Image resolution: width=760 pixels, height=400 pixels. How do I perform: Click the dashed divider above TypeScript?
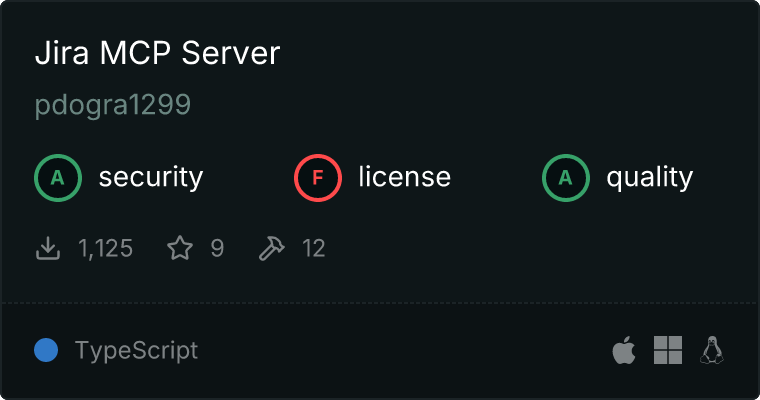[x=380, y=302]
